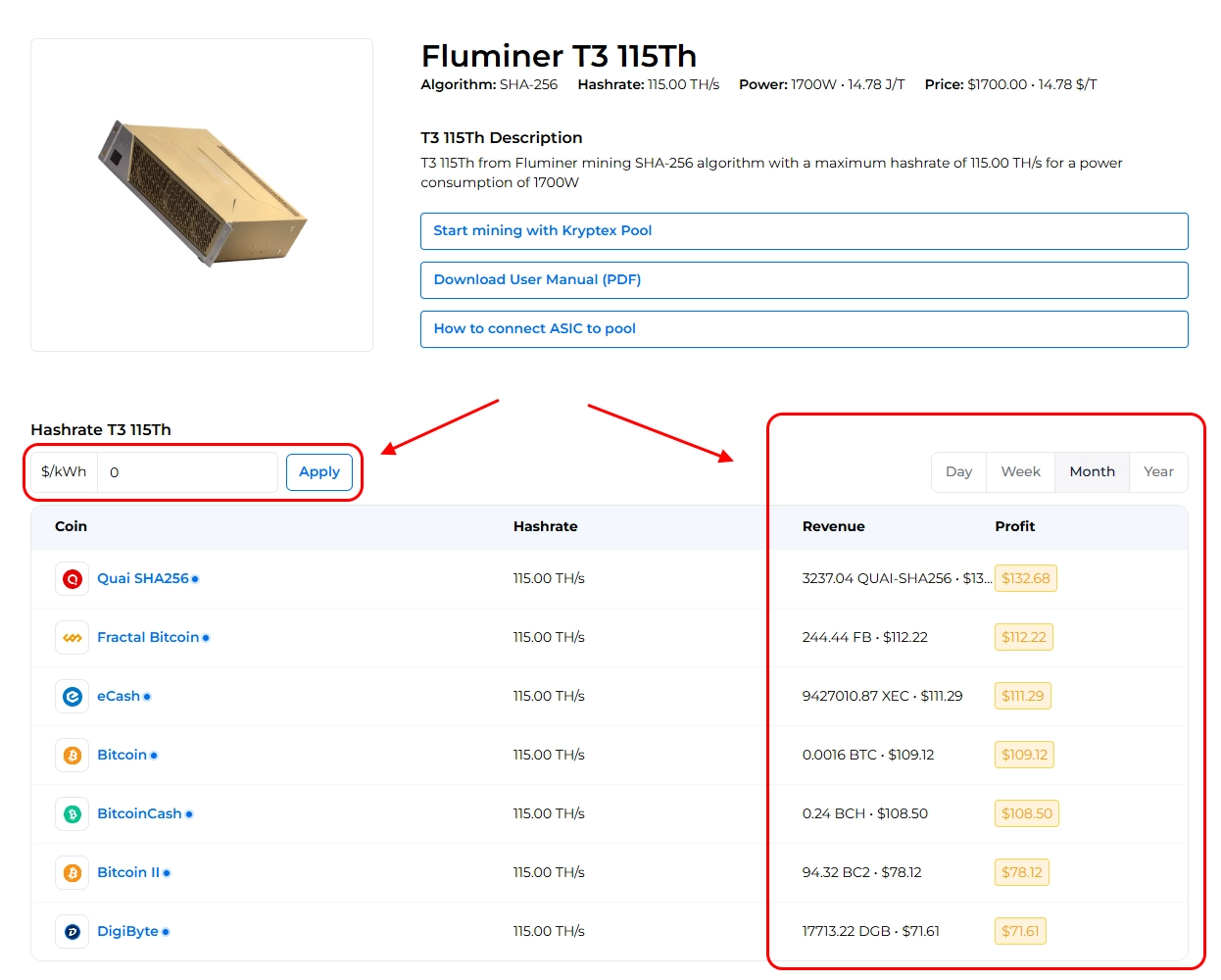This screenshot has width=1221, height=980.
Task: Click the eCash coin icon
Action: 73,697
